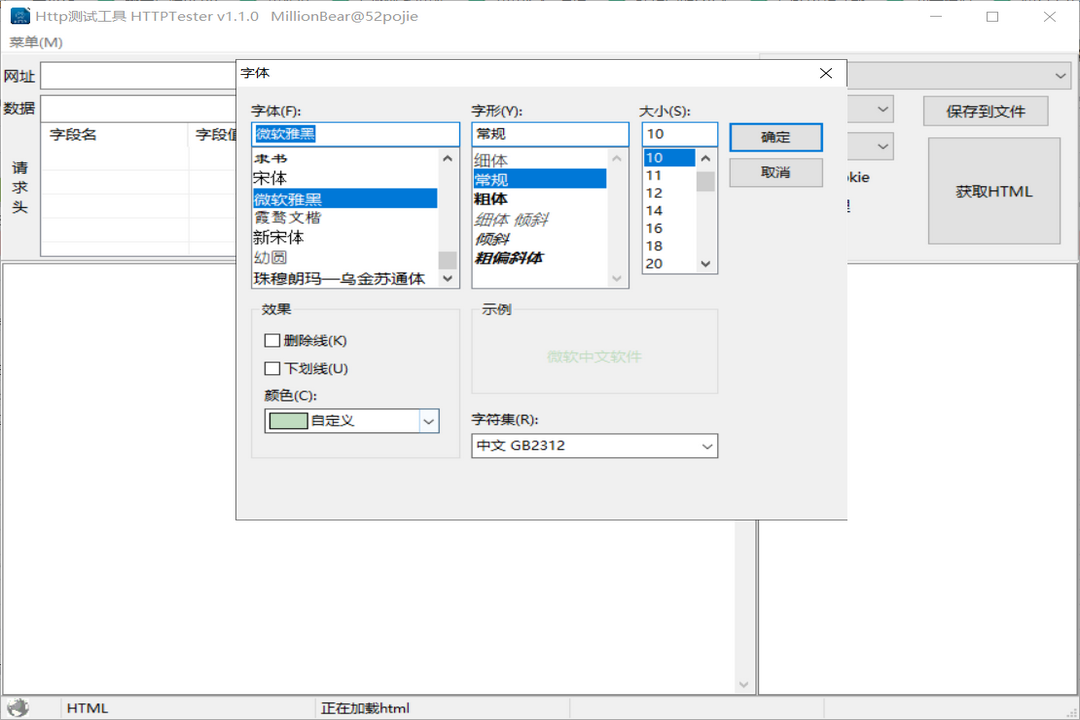This screenshot has width=1080, height=720.
Task: Open the 颜色 color dropdown
Action: pos(429,420)
